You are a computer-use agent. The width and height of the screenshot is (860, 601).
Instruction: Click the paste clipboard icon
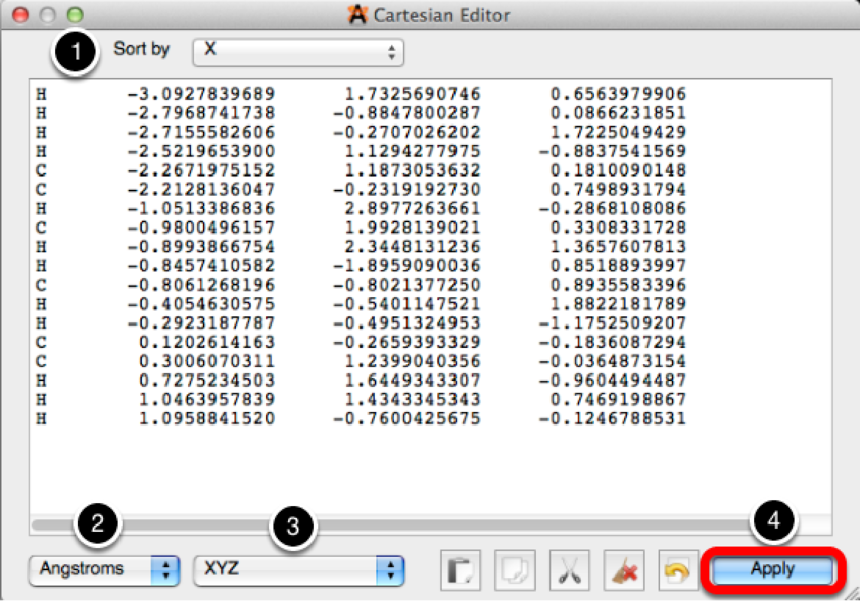[461, 570]
